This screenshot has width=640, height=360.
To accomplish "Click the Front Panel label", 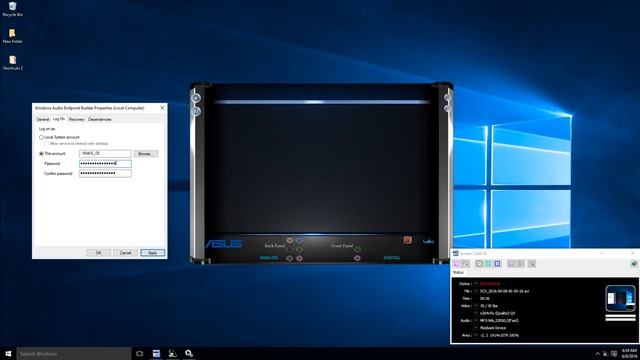I will (342, 246).
